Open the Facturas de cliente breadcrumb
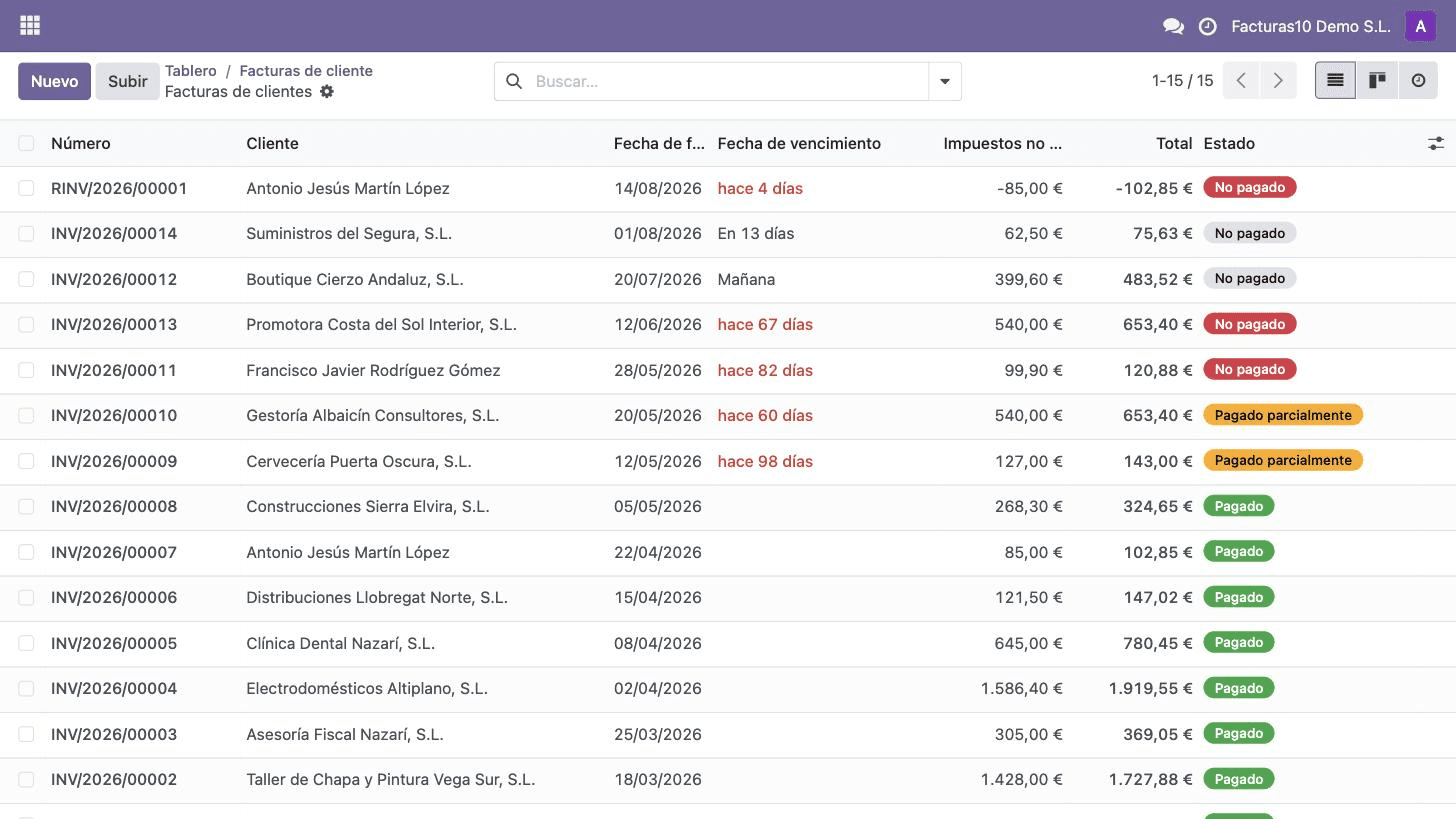Image resolution: width=1456 pixels, height=819 pixels. click(x=306, y=71)
